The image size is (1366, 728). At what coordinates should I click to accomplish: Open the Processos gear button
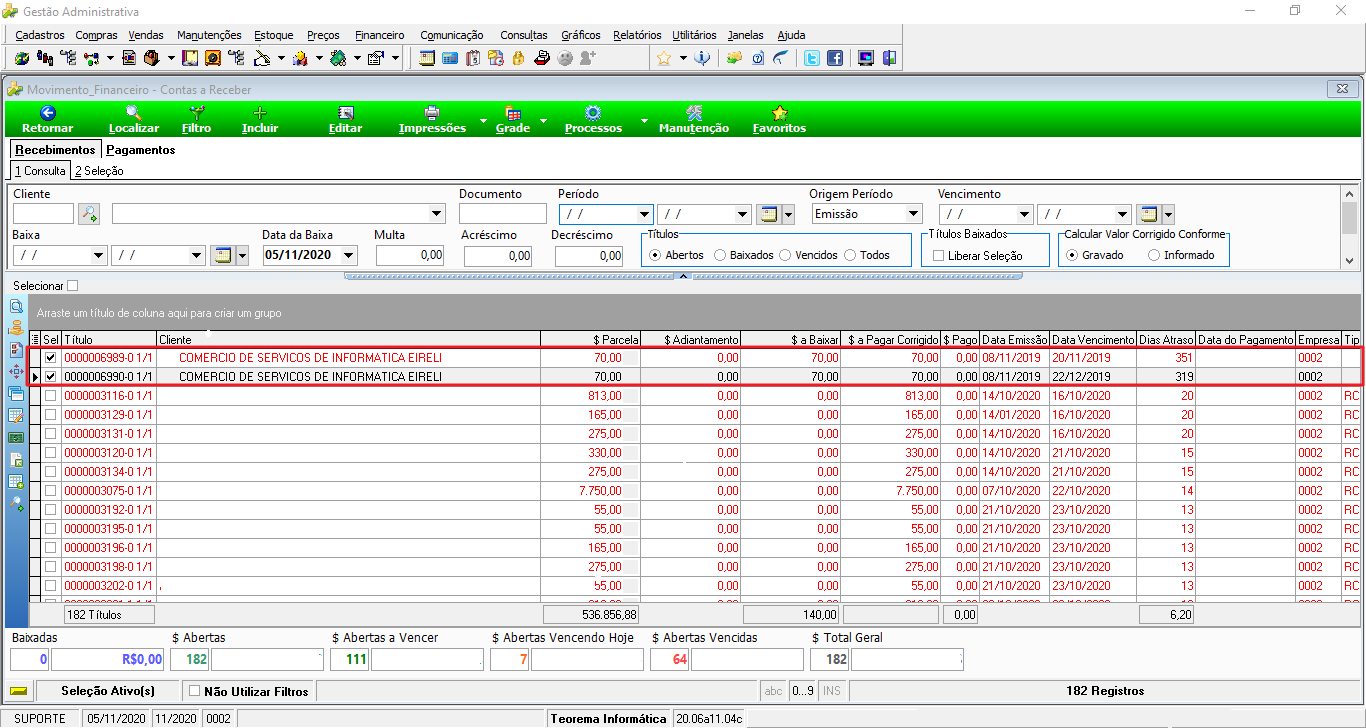[593, 120]
